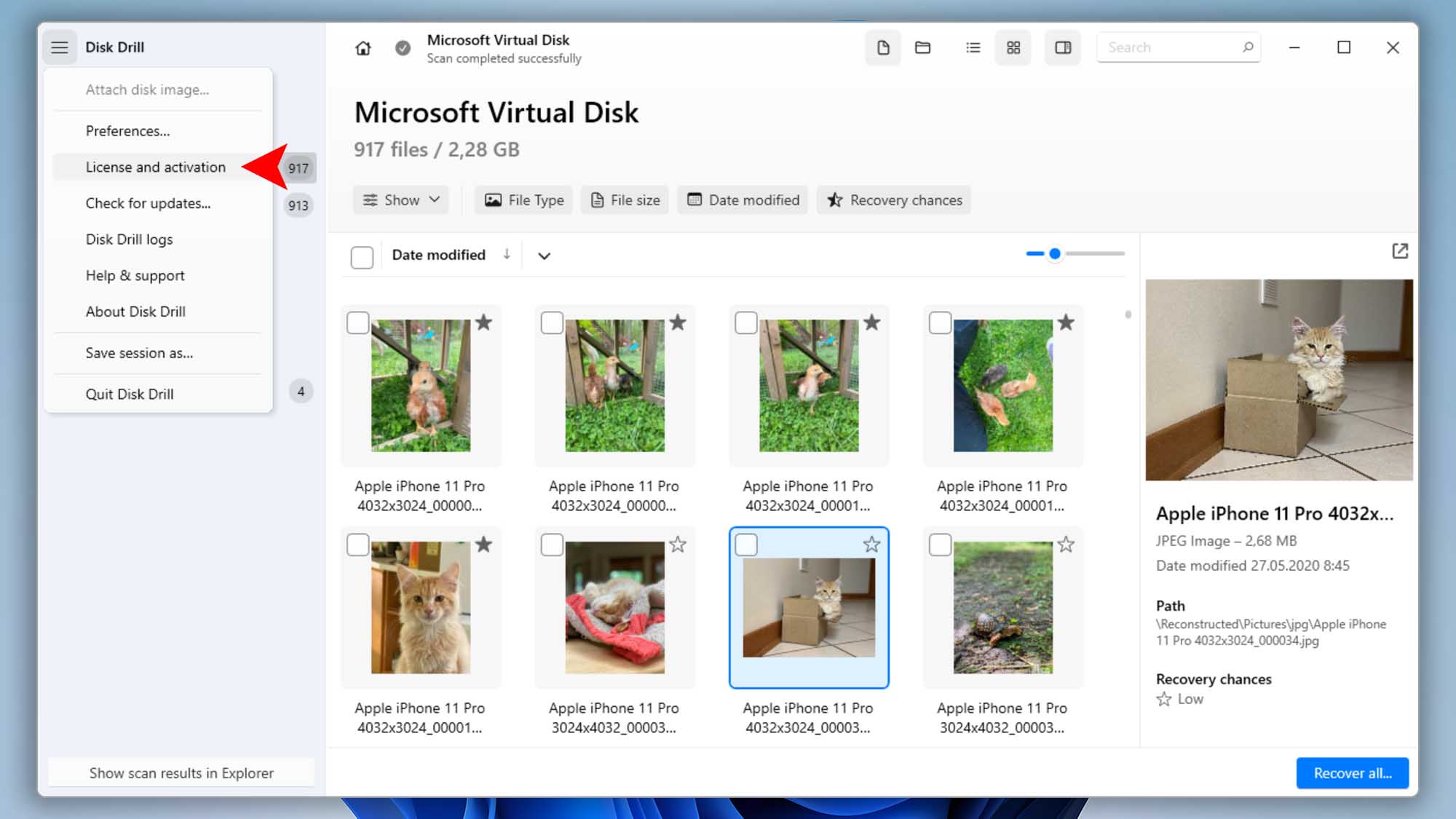Open Help & support
This screenshot has height=819, width=1456.
tap(158, 276)
